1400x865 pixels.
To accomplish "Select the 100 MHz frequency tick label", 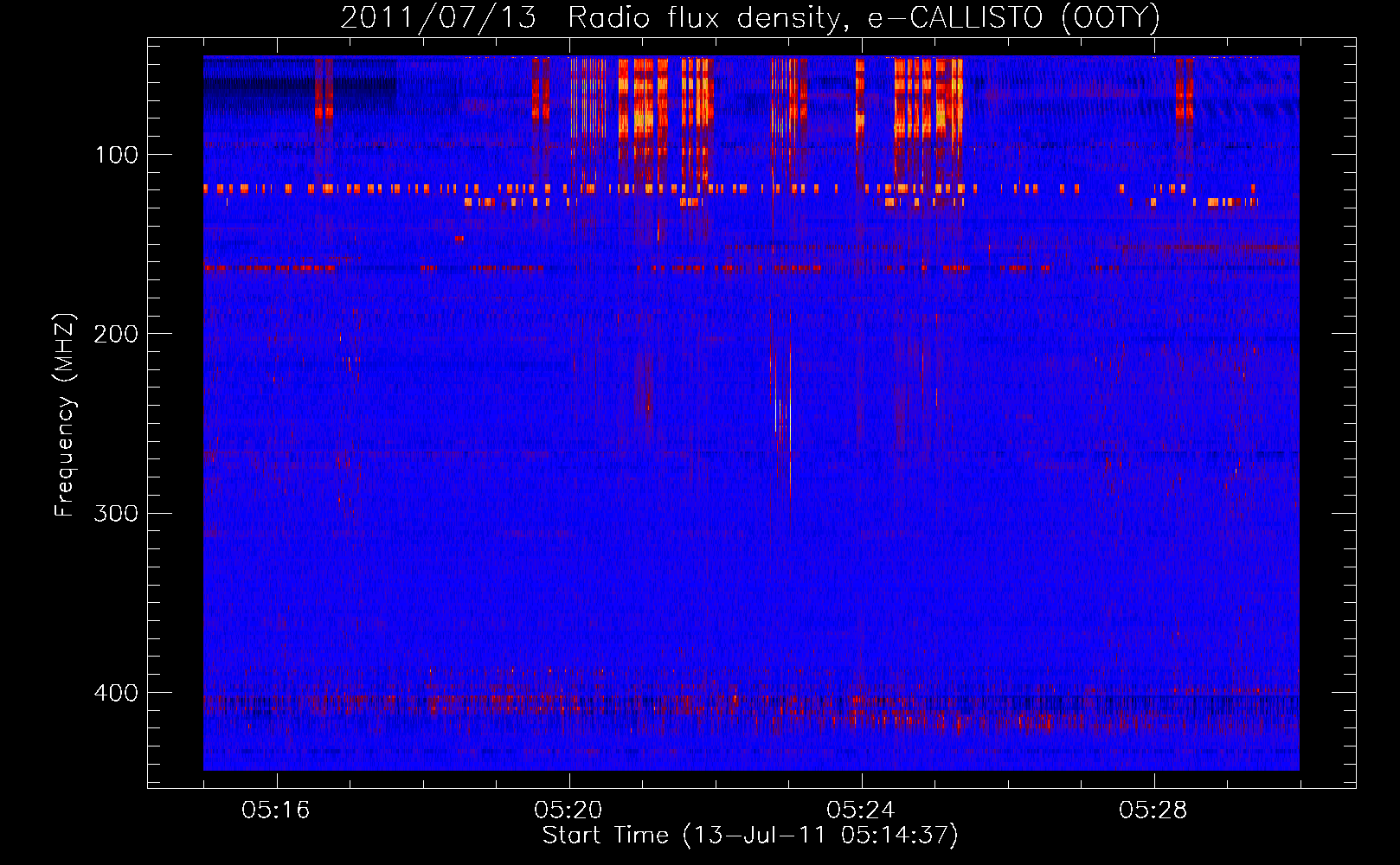I will pos(117,155).
